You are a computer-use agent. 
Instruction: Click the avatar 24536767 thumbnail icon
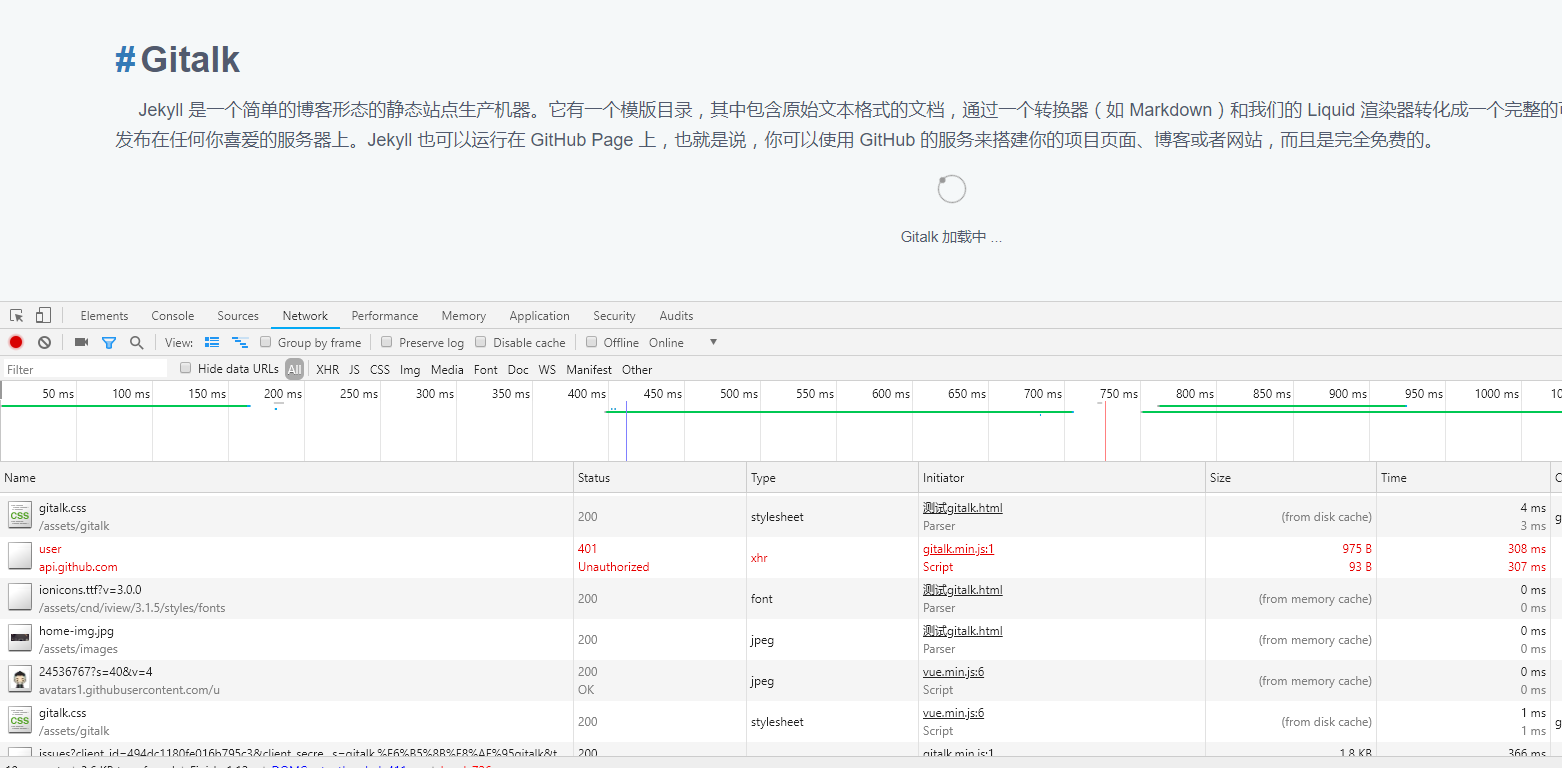20,679
